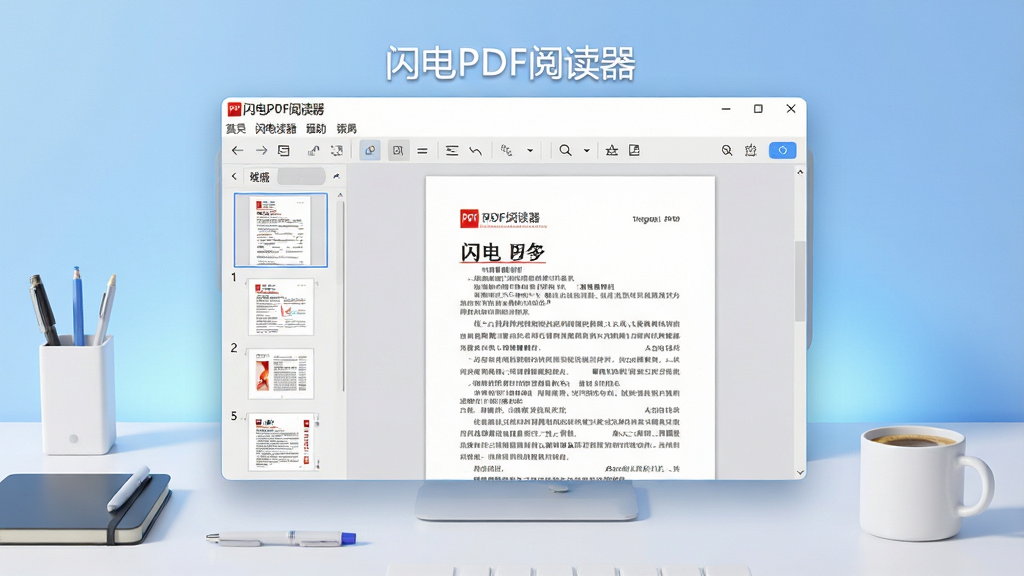Click the star bookmark icon
Viewport: 1024px width, 576px height.
pyautogui.click(x=612, y=151)
